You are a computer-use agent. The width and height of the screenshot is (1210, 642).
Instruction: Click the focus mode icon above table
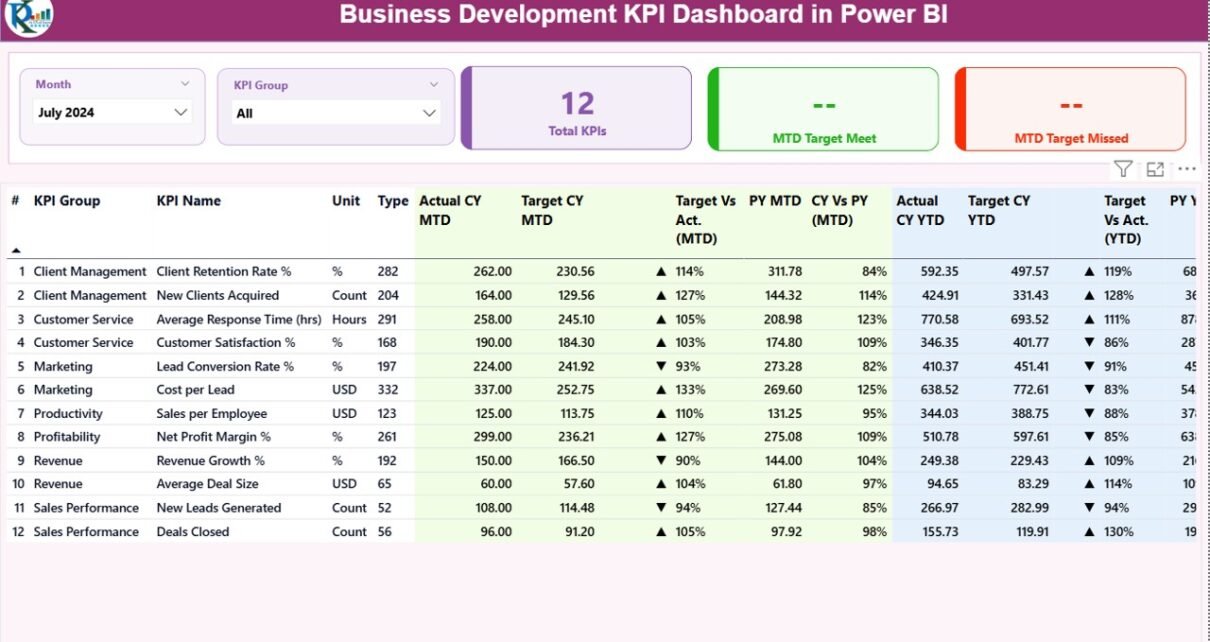1155,169
